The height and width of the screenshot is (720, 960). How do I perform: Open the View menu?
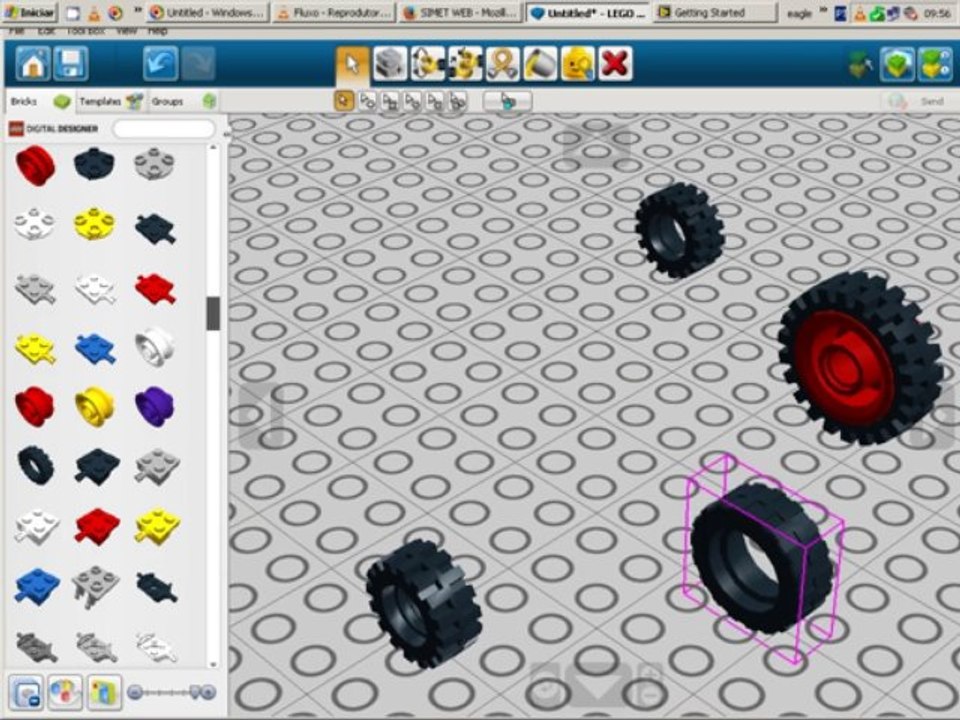126,31
